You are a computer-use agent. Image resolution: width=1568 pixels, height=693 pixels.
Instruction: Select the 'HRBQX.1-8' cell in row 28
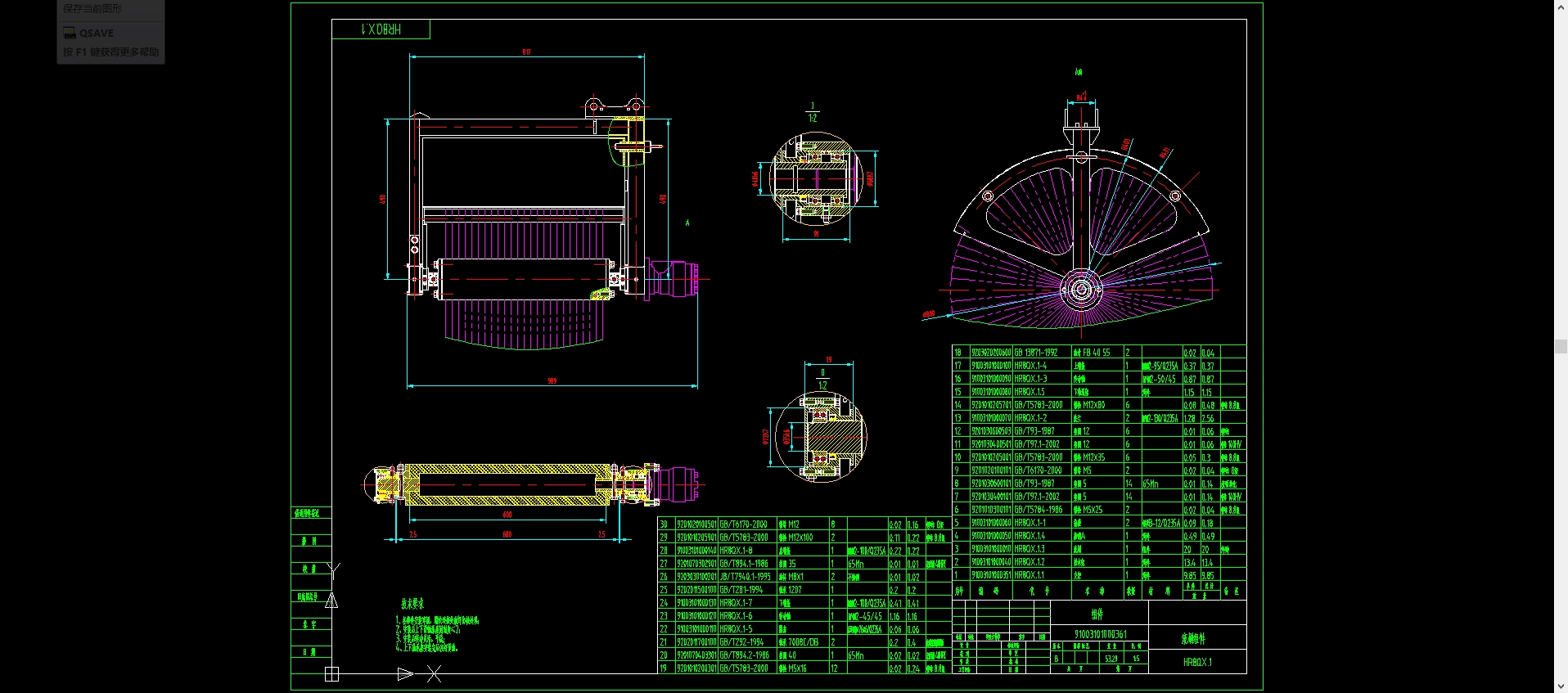point(747,551)
